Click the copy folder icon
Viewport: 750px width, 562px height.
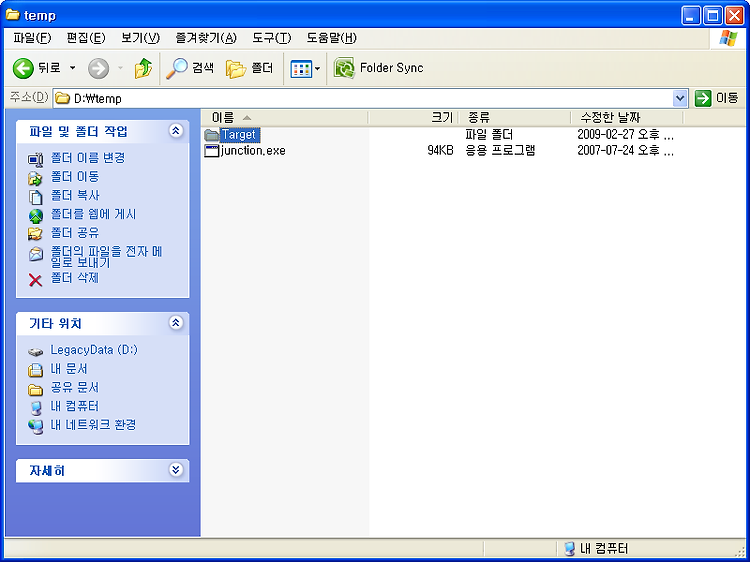[35, 197]
